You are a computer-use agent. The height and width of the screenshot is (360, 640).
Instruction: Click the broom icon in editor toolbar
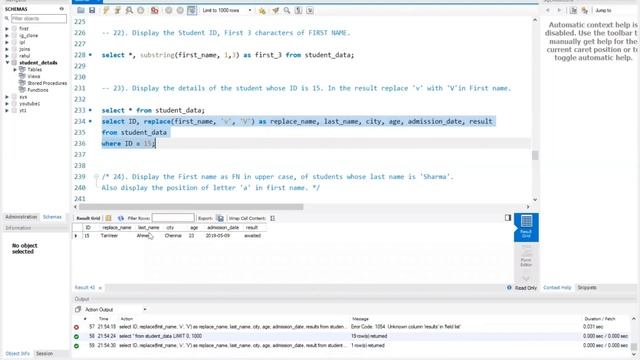(x=276, y=11)
